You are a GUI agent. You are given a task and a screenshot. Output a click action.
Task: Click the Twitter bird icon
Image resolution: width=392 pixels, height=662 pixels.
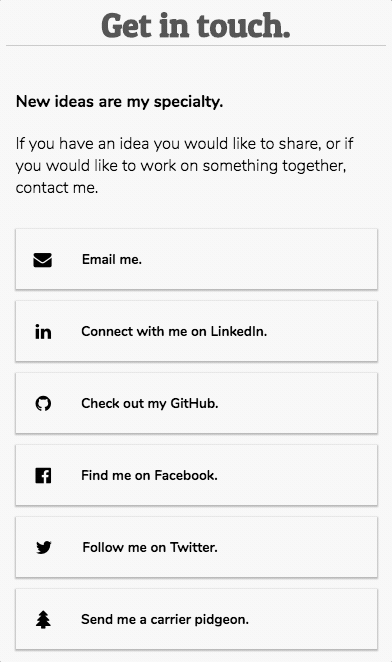click(44, 548)
